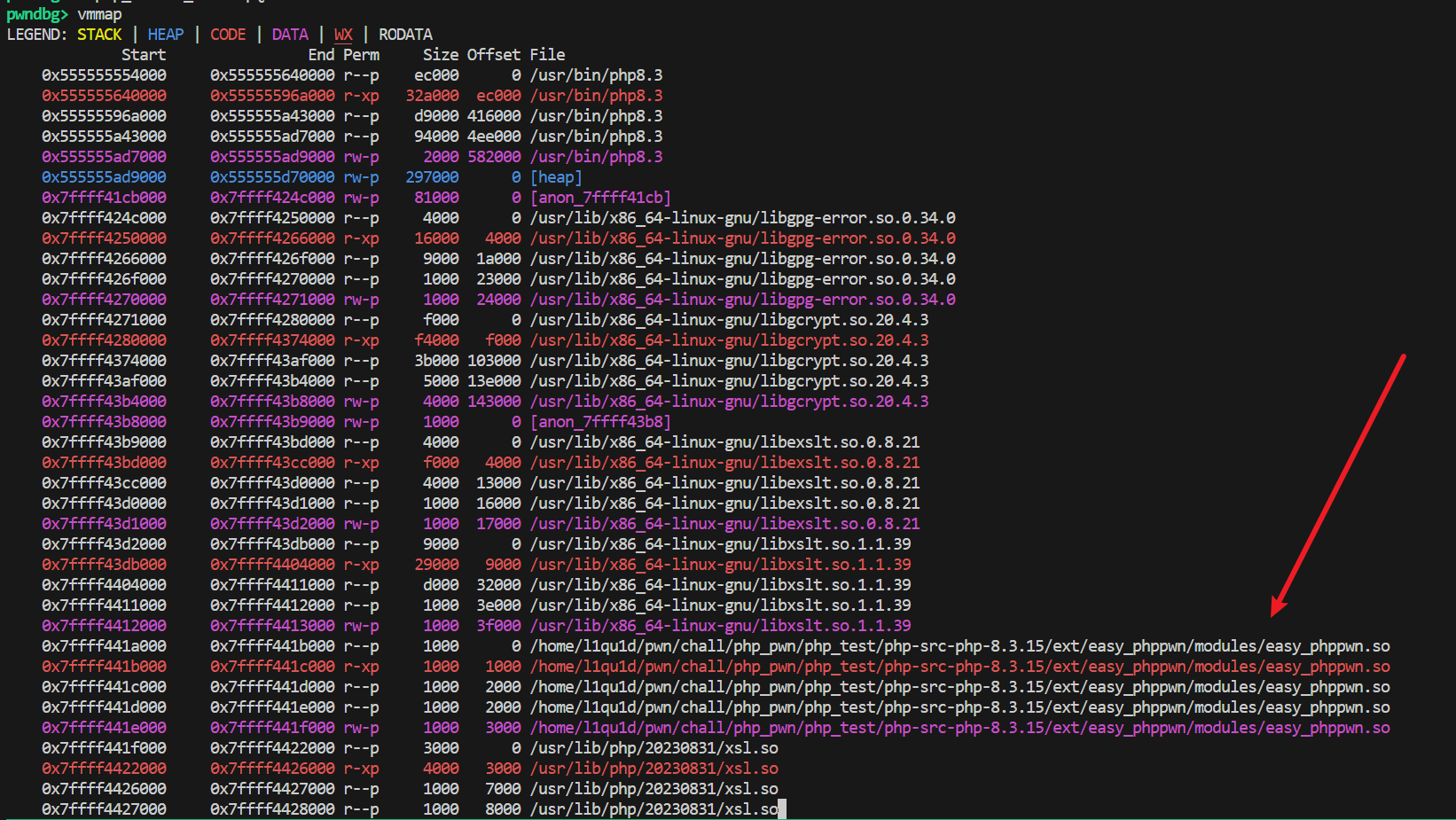Click the [anon_7ffff43b8] mapping name
Image resolution: width=1456 pixels, height=820 pixels.
[x=600, y=422]
